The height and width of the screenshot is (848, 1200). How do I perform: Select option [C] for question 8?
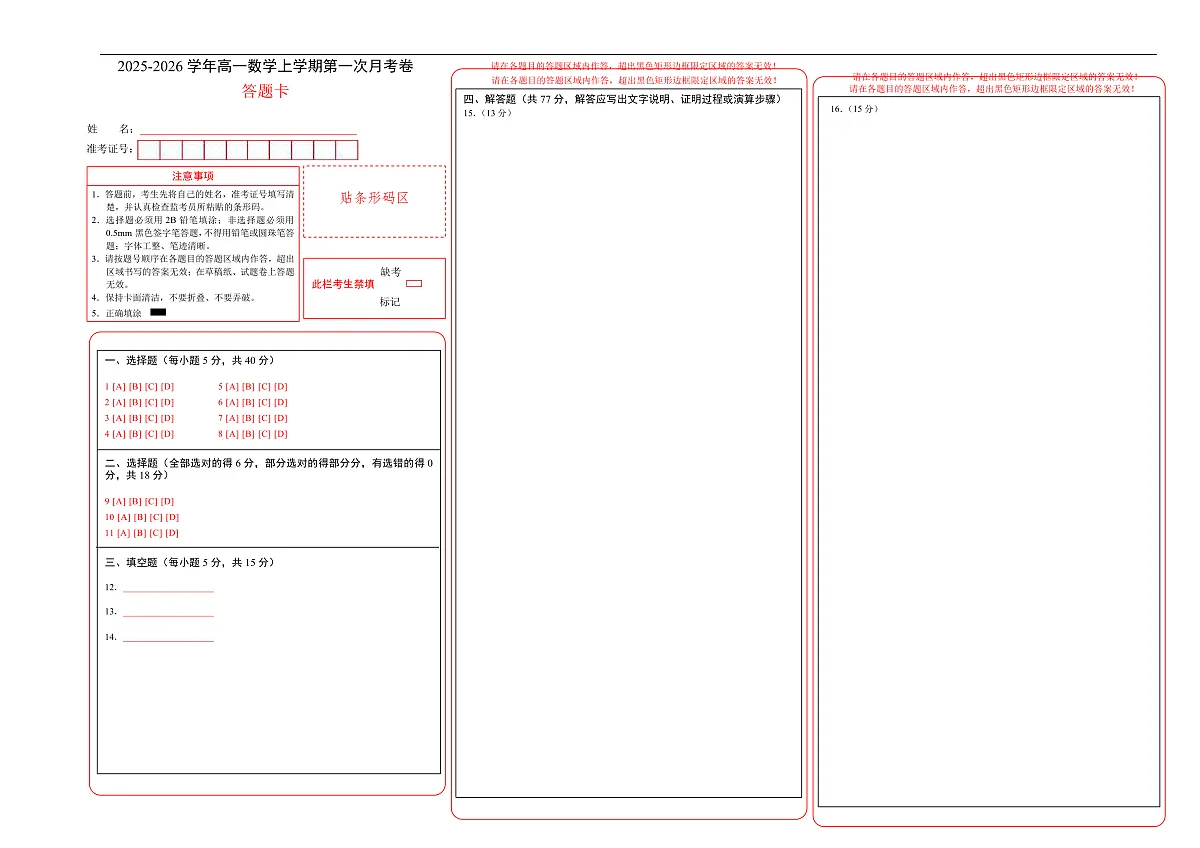(264, 435)
